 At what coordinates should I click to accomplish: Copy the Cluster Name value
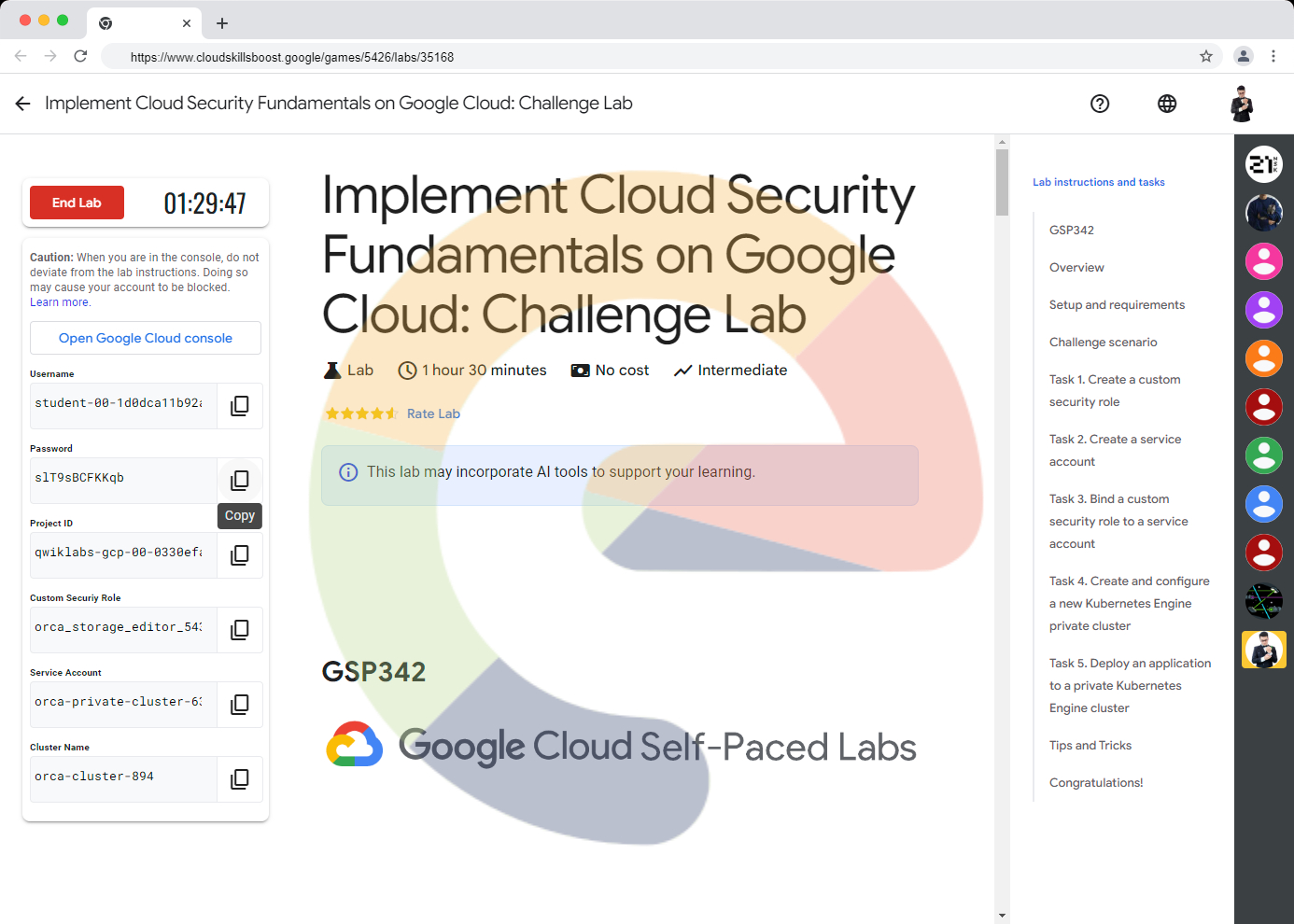[240, 779]
